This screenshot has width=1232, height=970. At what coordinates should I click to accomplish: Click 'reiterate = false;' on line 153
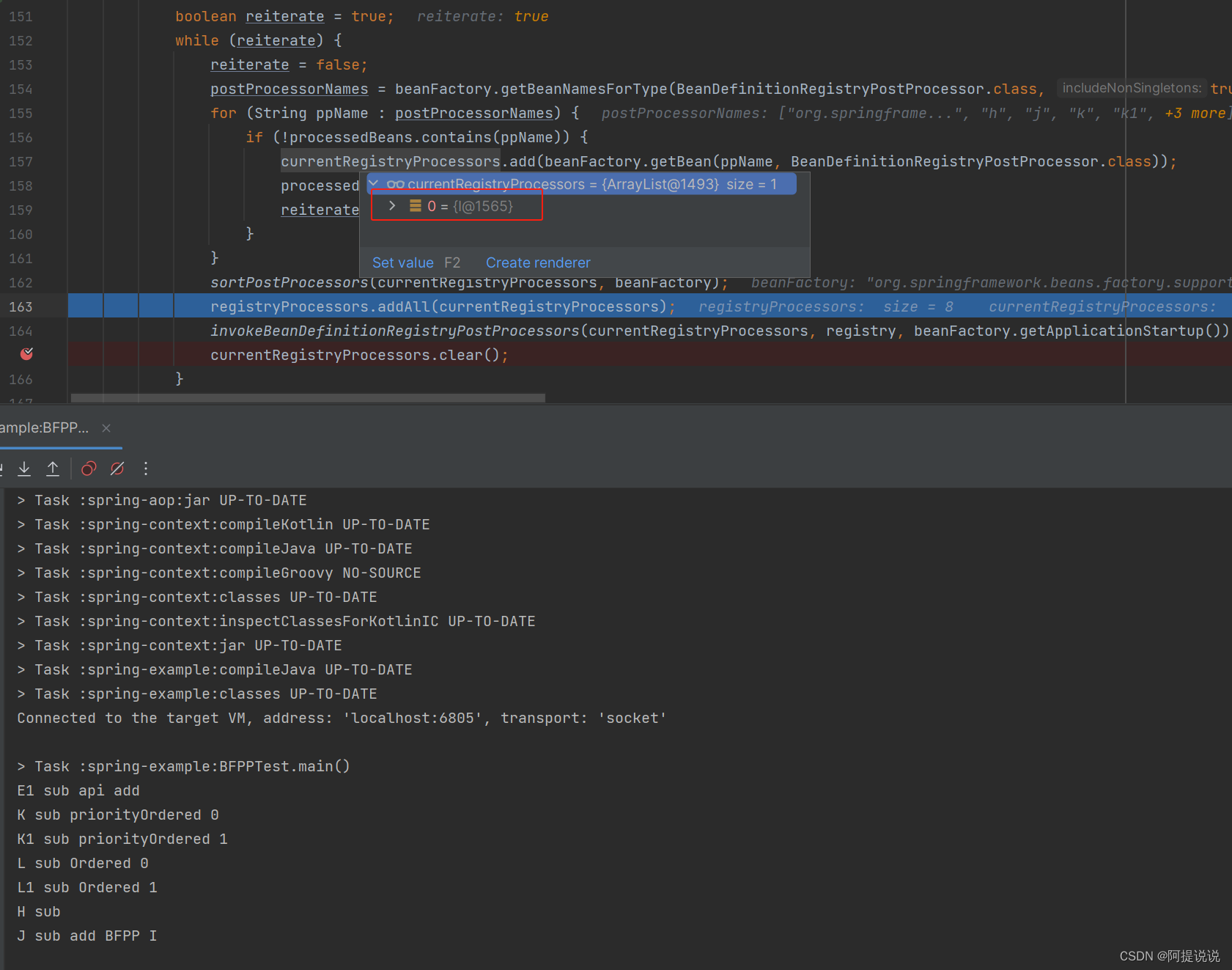click(x=289, y=65)
